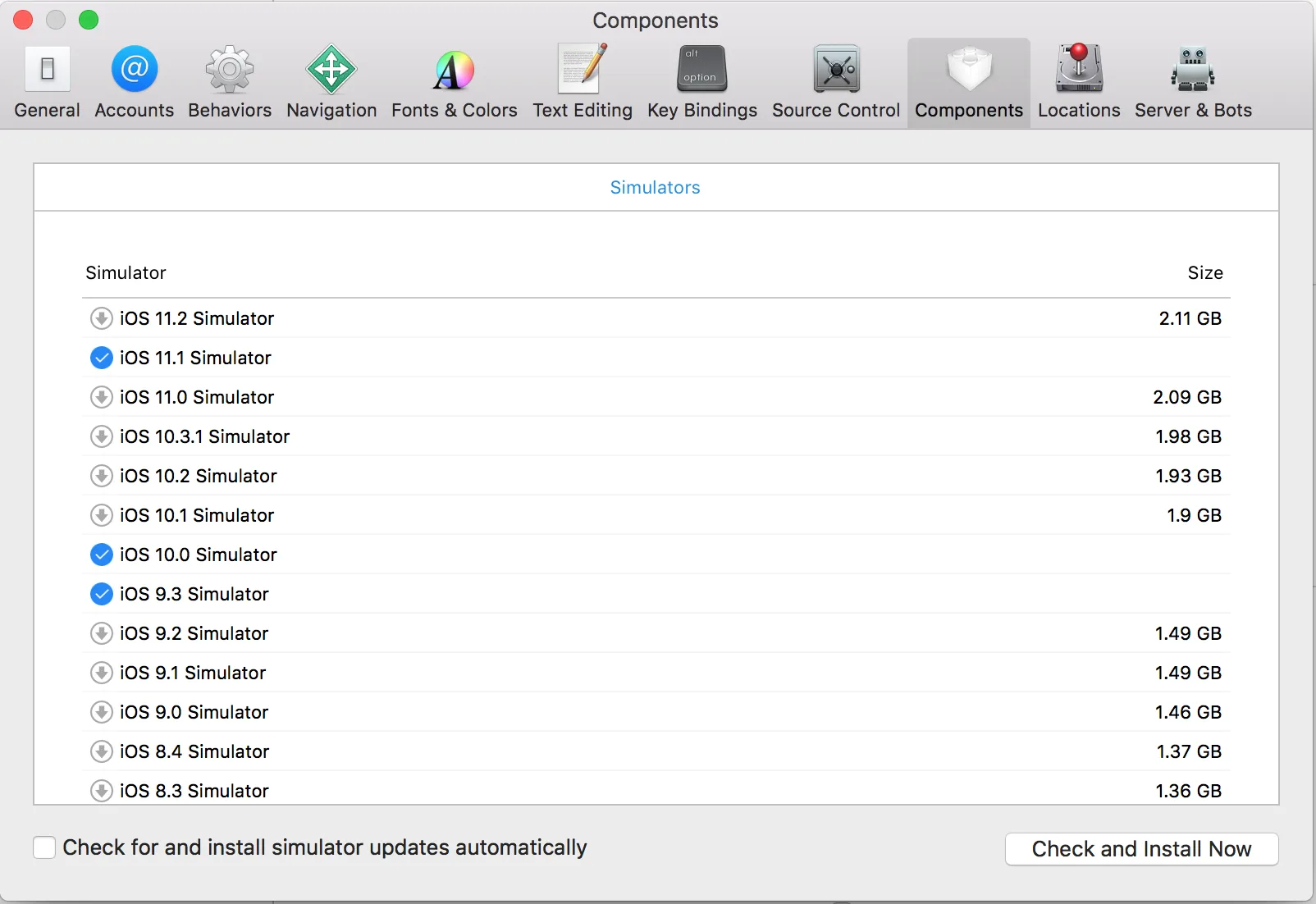This screenshot has width=1316, height=904.
Task: Select the iOS 10.0 Simulator row label
Action: coord(199,555)
